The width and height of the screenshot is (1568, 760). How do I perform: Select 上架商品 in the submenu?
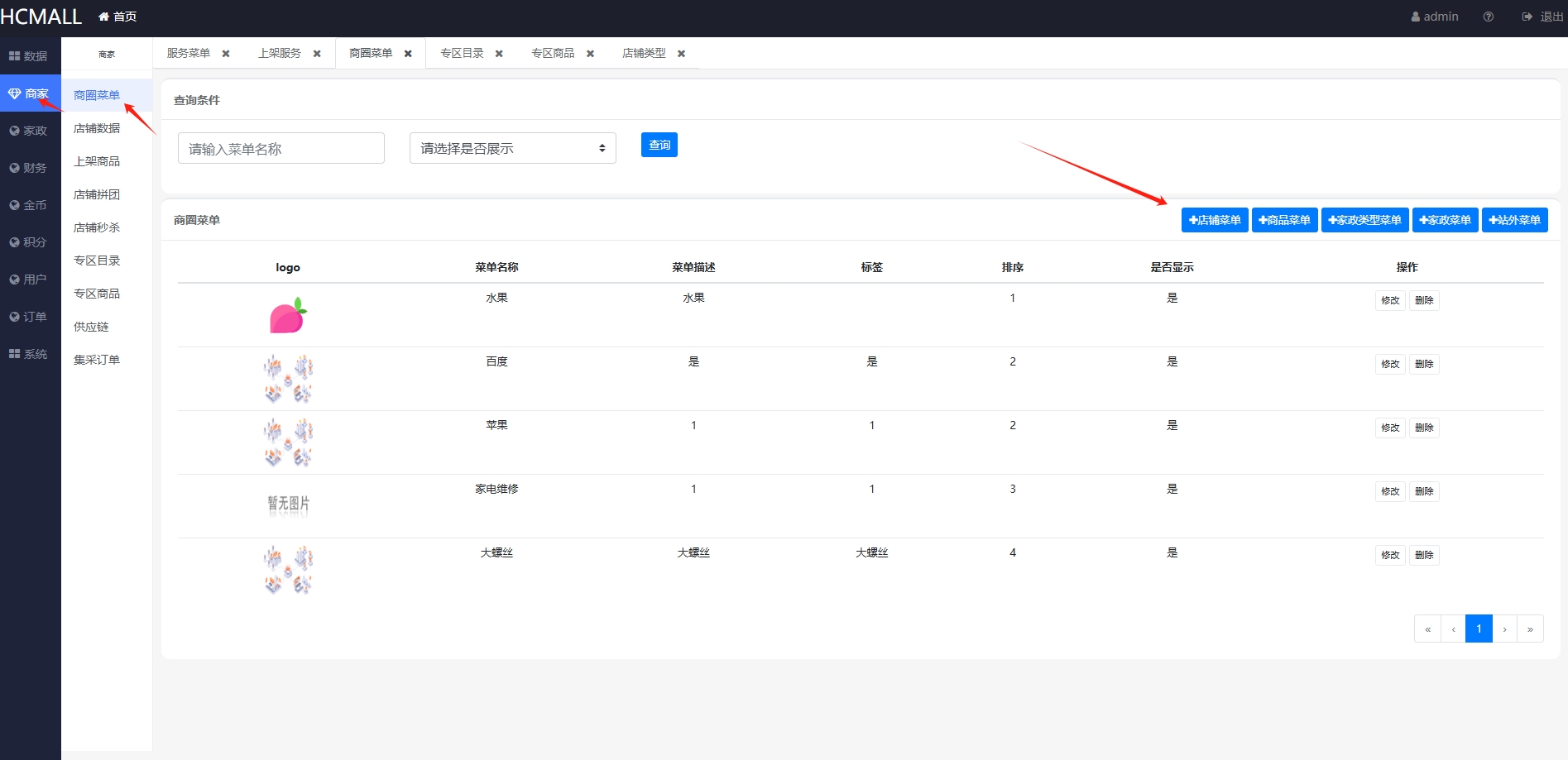click(107, 161)
